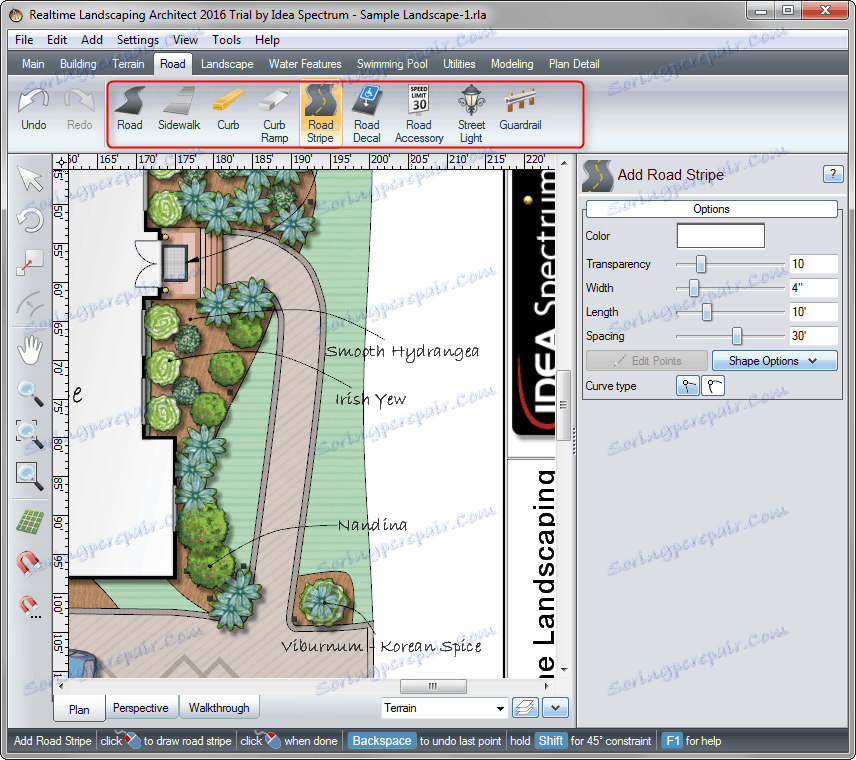Switch to the Landscape tab
This screenshot has height=760, width=856.
tap(226, 64)
